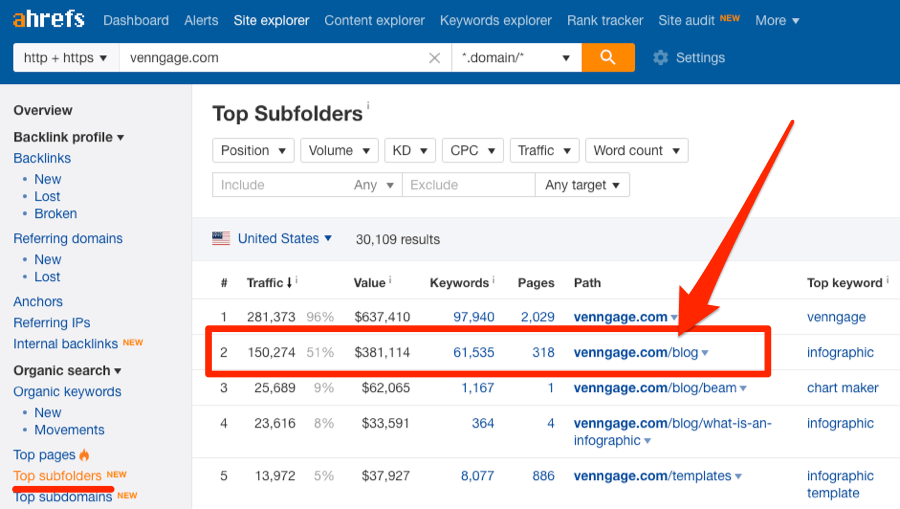
Task: Open the Traffic filter dropdown
Action: [545, 150]
